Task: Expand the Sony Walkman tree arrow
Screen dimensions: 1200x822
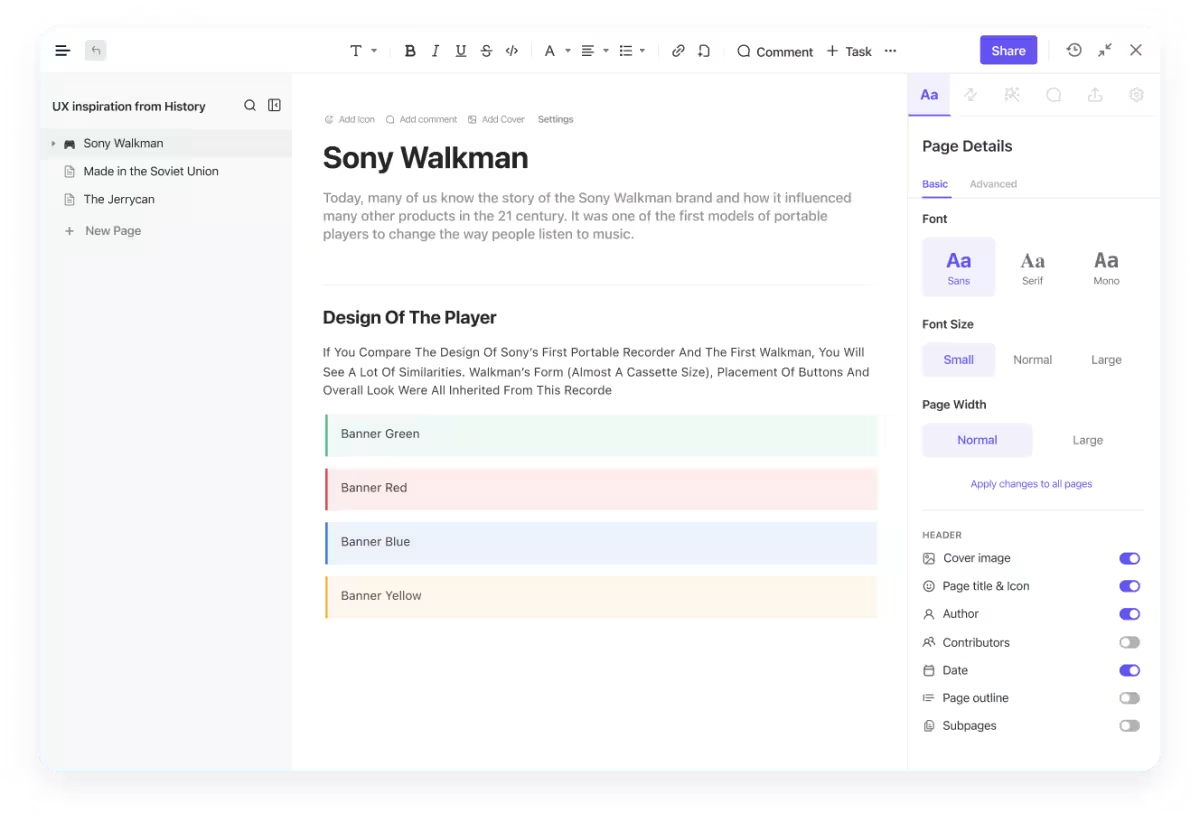Action: pyautogui.click(x=53, y=144)
